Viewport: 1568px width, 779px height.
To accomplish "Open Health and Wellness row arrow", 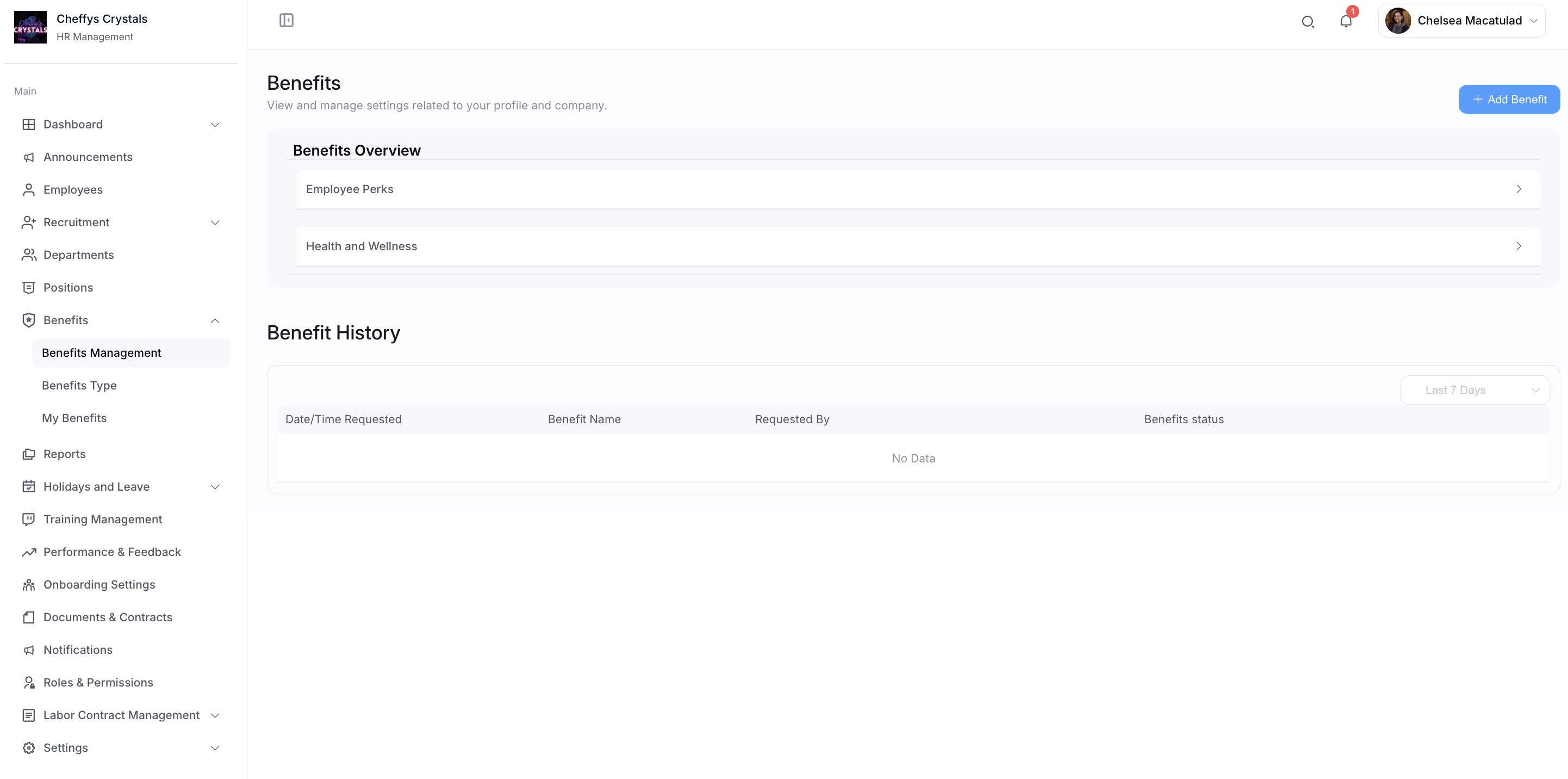I will [x=1518, y=246].
